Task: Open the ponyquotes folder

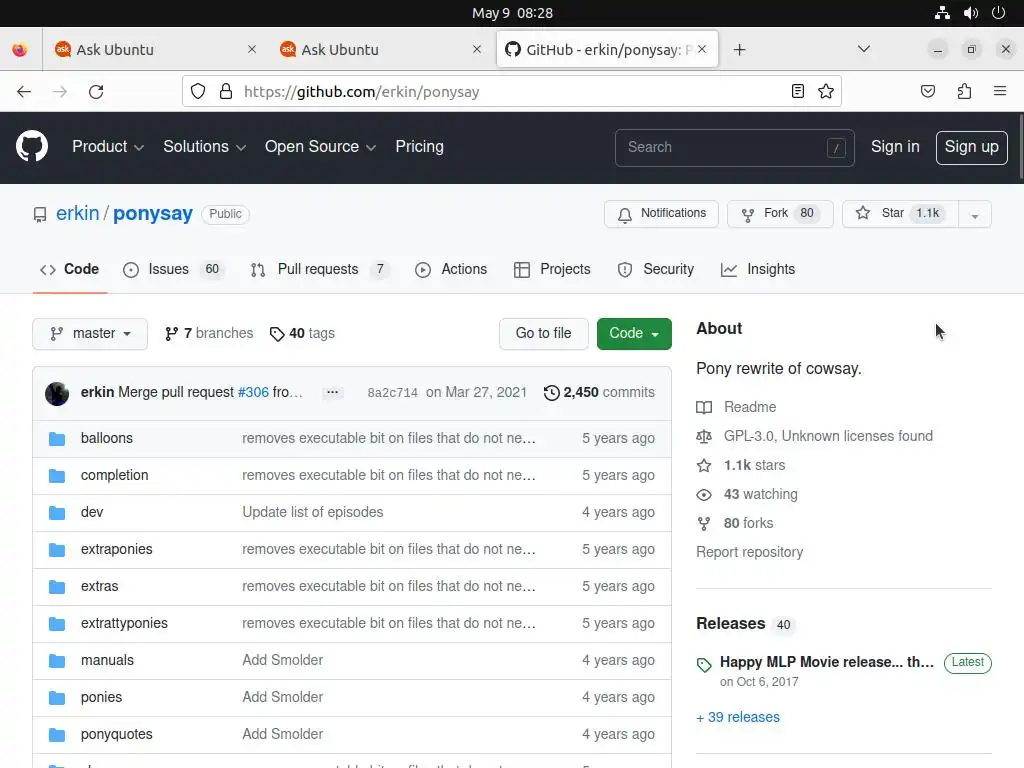Action: (116, 735)
